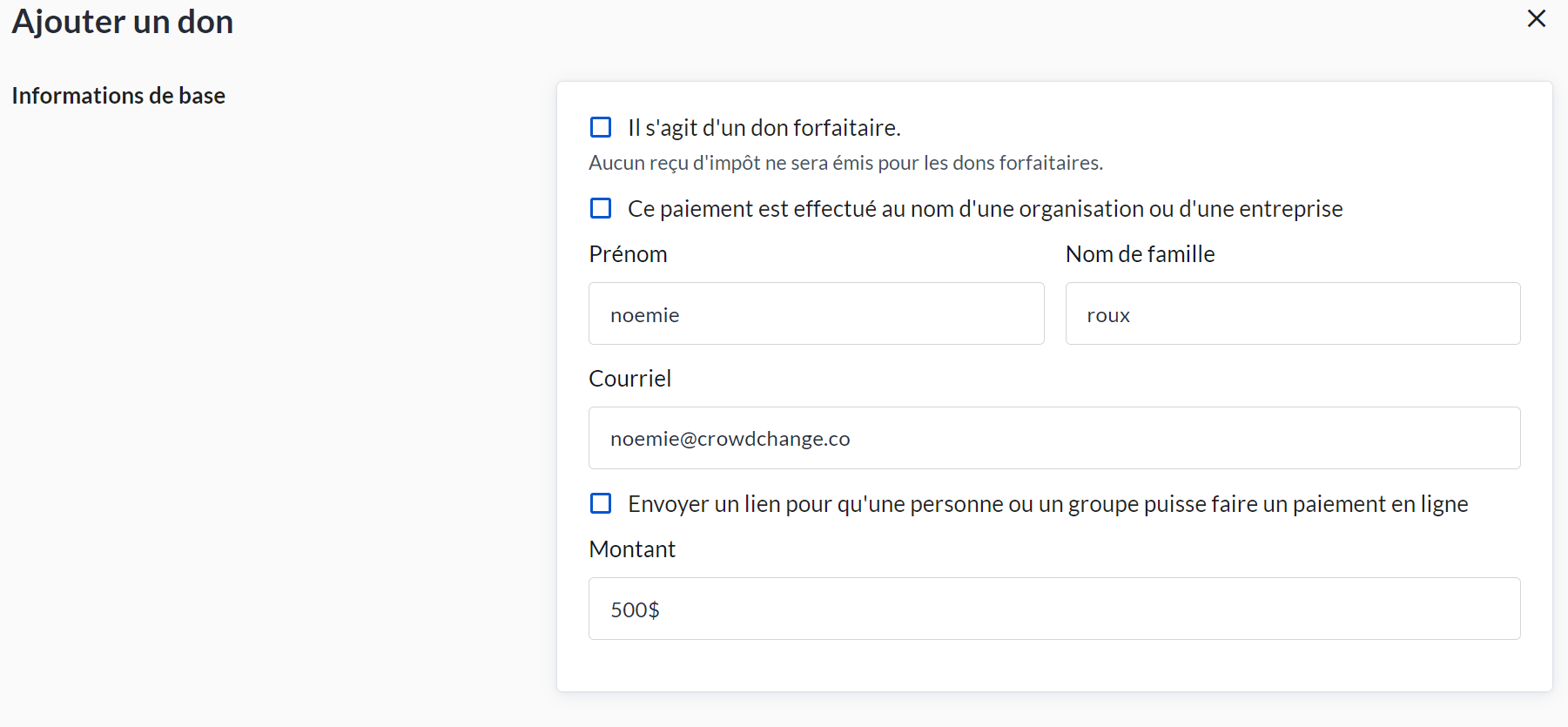
Task: Click into the Montant field showing 500$
Action: point(1053,609)
